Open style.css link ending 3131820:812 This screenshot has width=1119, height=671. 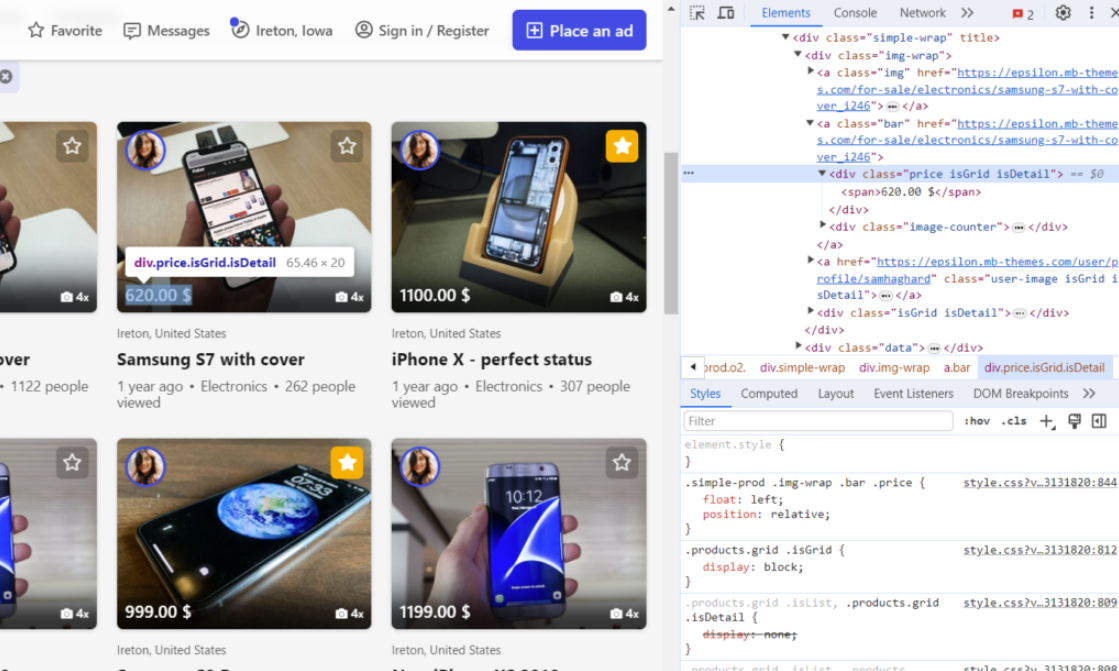click(x=1040, y=550)
